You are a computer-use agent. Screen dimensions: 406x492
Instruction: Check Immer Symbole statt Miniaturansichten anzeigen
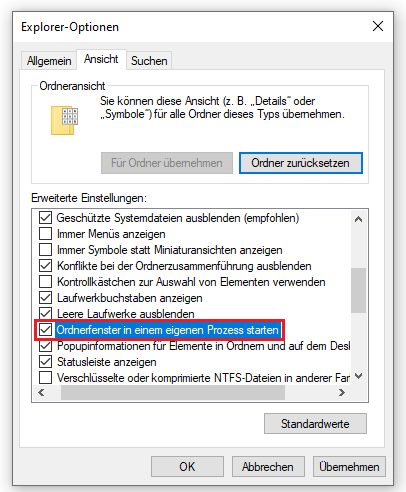coord(45,250)
